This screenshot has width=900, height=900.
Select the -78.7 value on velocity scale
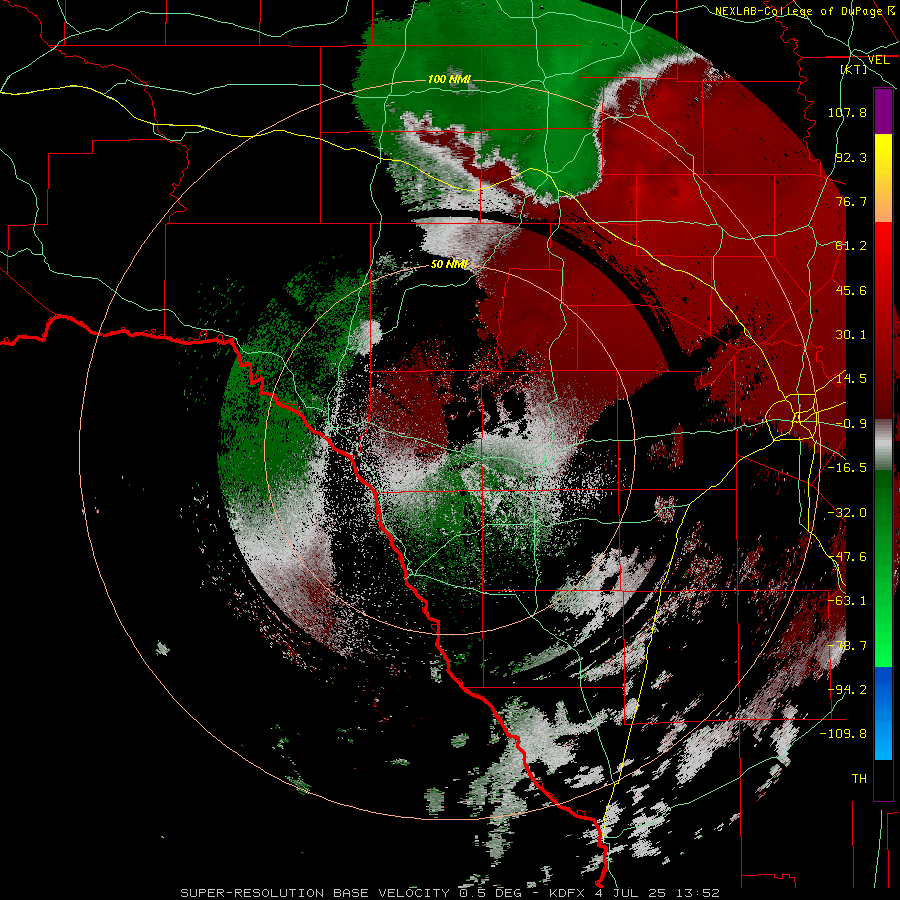[847, 646]
